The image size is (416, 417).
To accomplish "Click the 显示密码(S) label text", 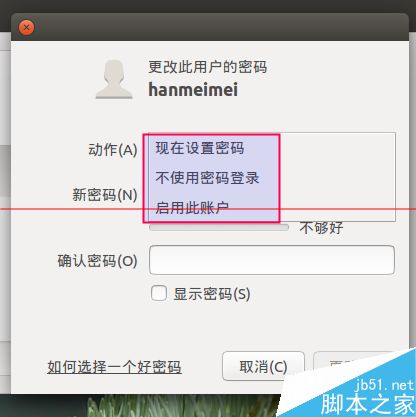I will pos(212,294).
